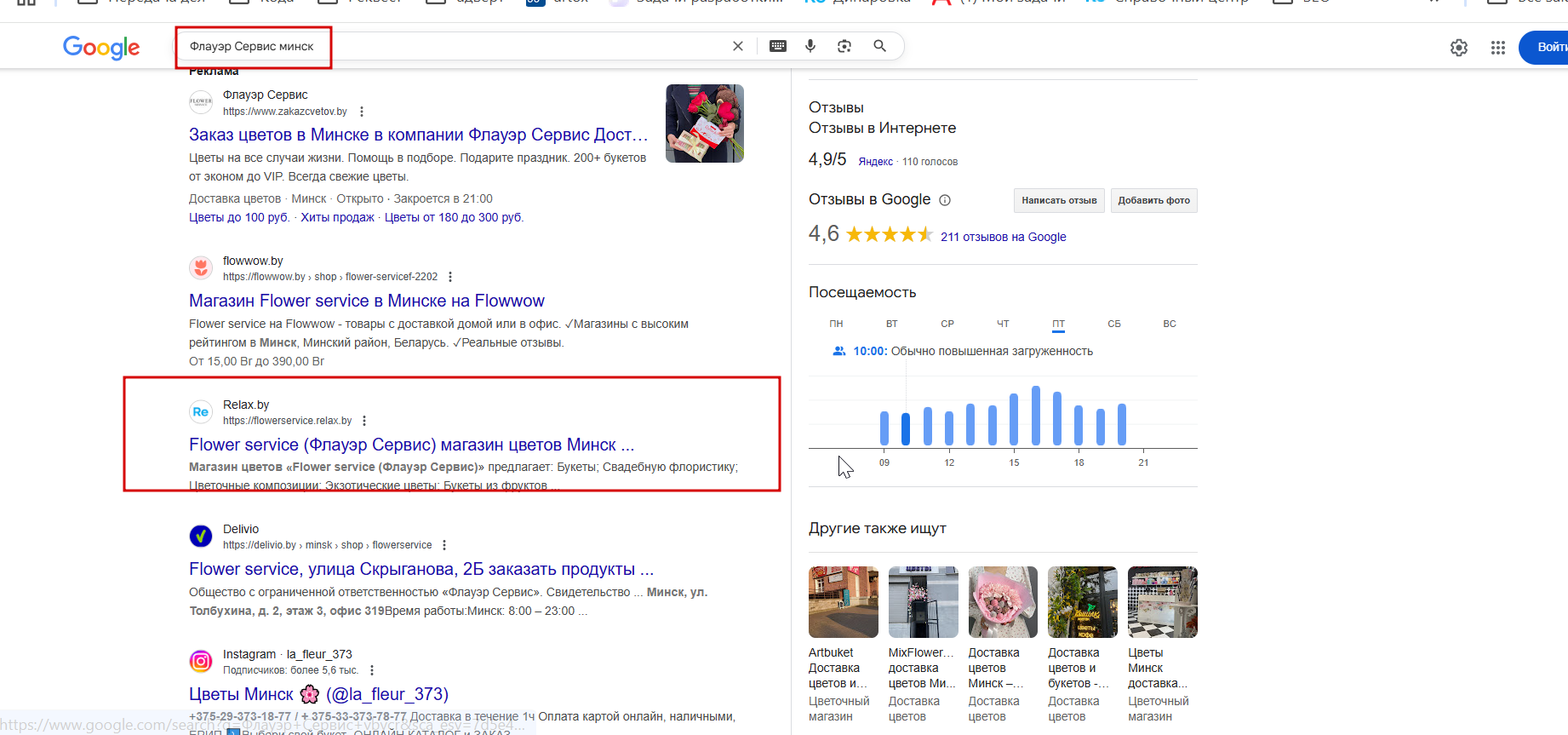Click the Написать отзыв button
The width and height of the screenshot is (1568, 735).
tap(1059, 200)
